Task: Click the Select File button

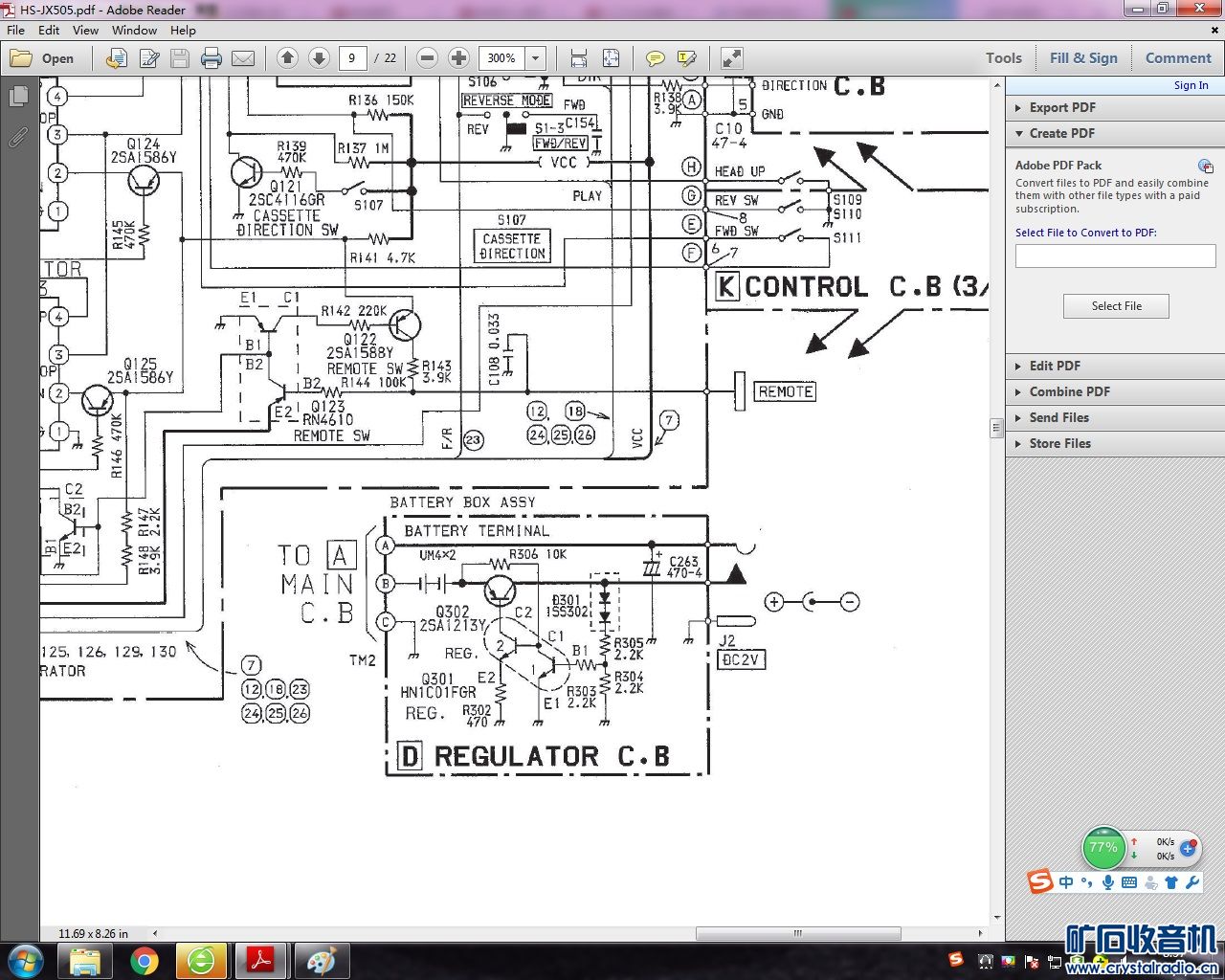Action: tap(1116, 306)
